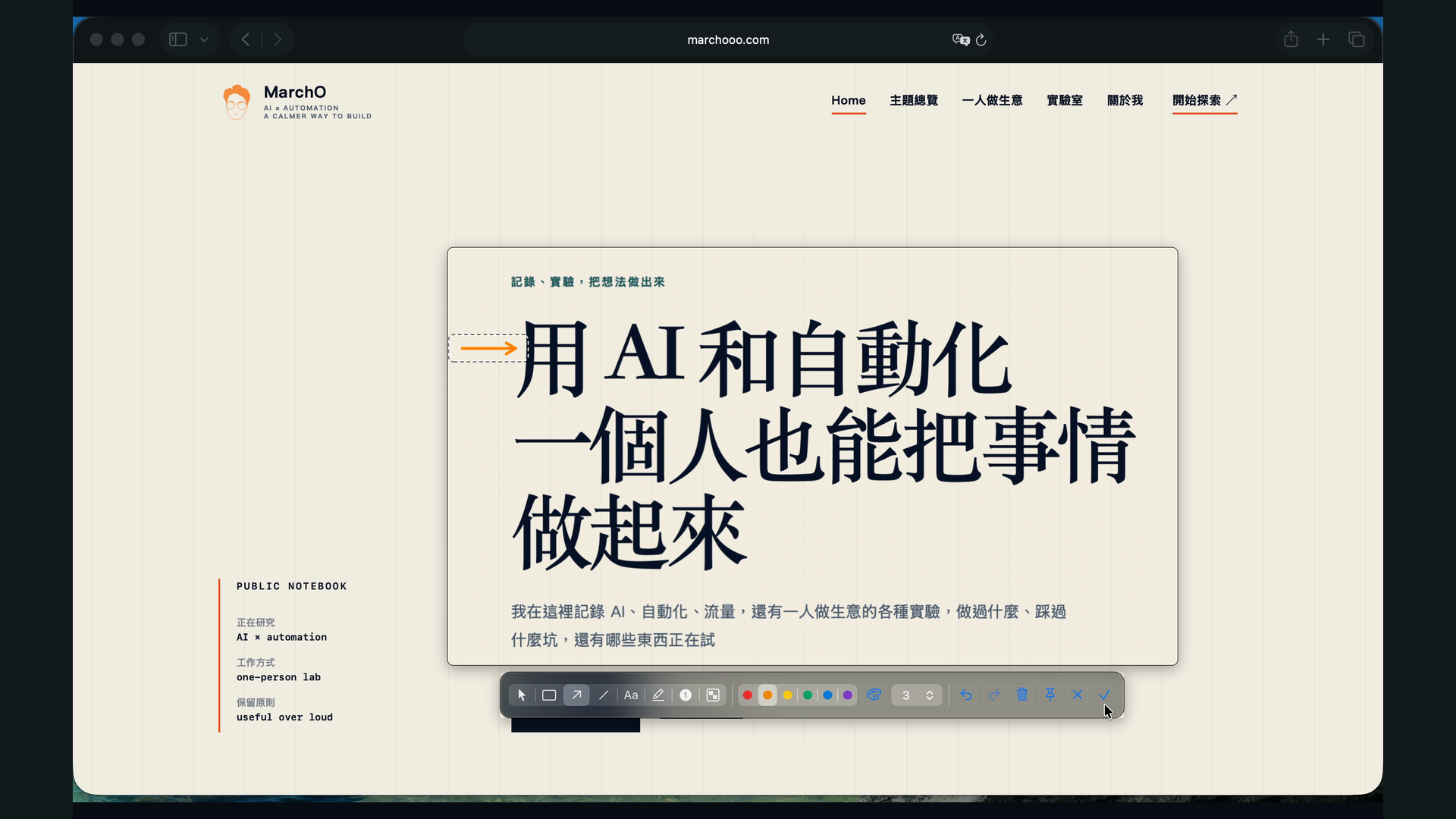Viewport: 1456px width, 819px height.
Task: Select the mosaic pixelate tool
Action: (x=713, y=695)
